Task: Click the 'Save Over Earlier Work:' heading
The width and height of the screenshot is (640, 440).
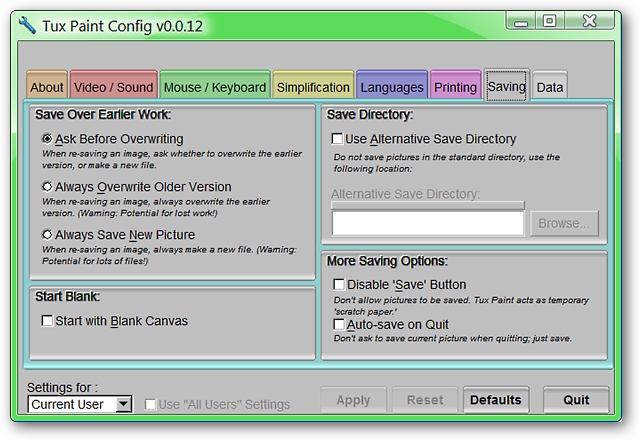Action: [x=103, y=115]
